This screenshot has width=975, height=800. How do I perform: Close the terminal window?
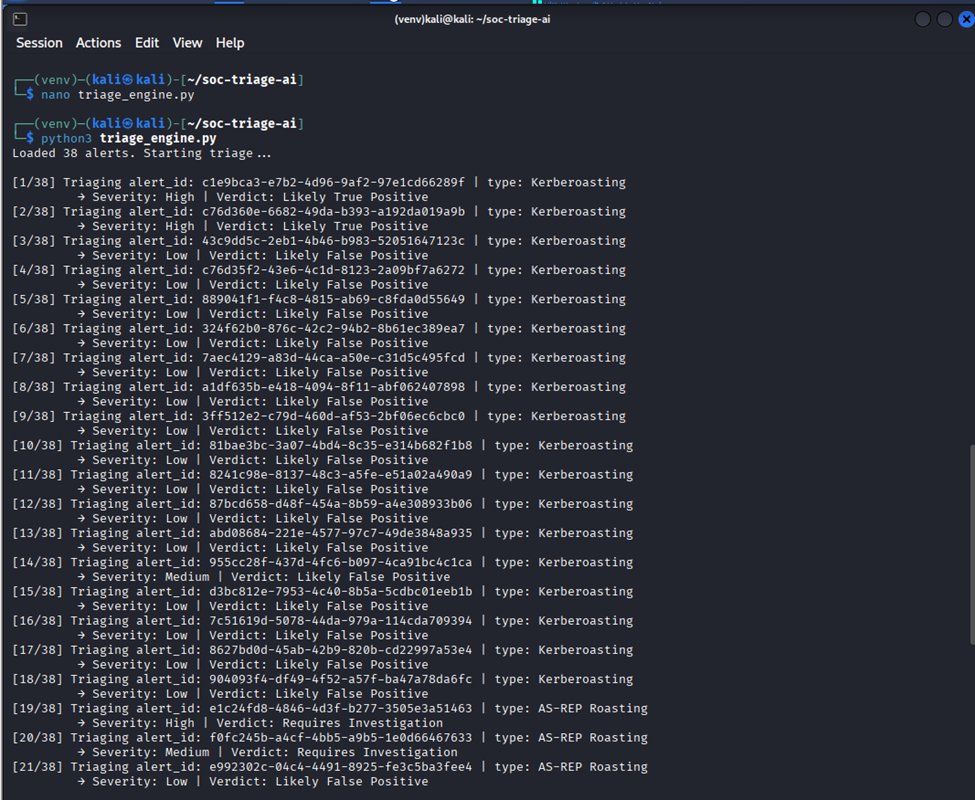[966, 19]
